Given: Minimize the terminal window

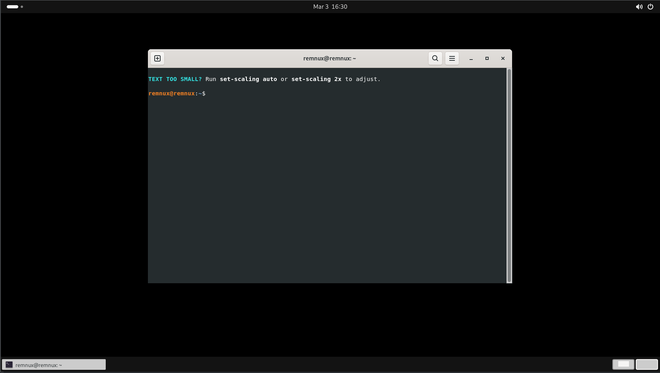Looking at the screenshot, I should (471, 59).
